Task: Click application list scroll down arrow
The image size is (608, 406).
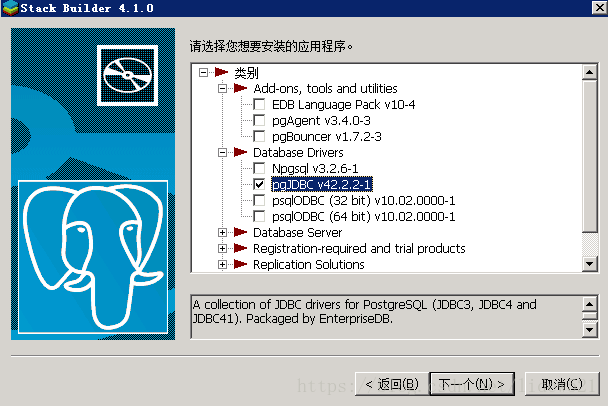Action: (x=589, y=264)
